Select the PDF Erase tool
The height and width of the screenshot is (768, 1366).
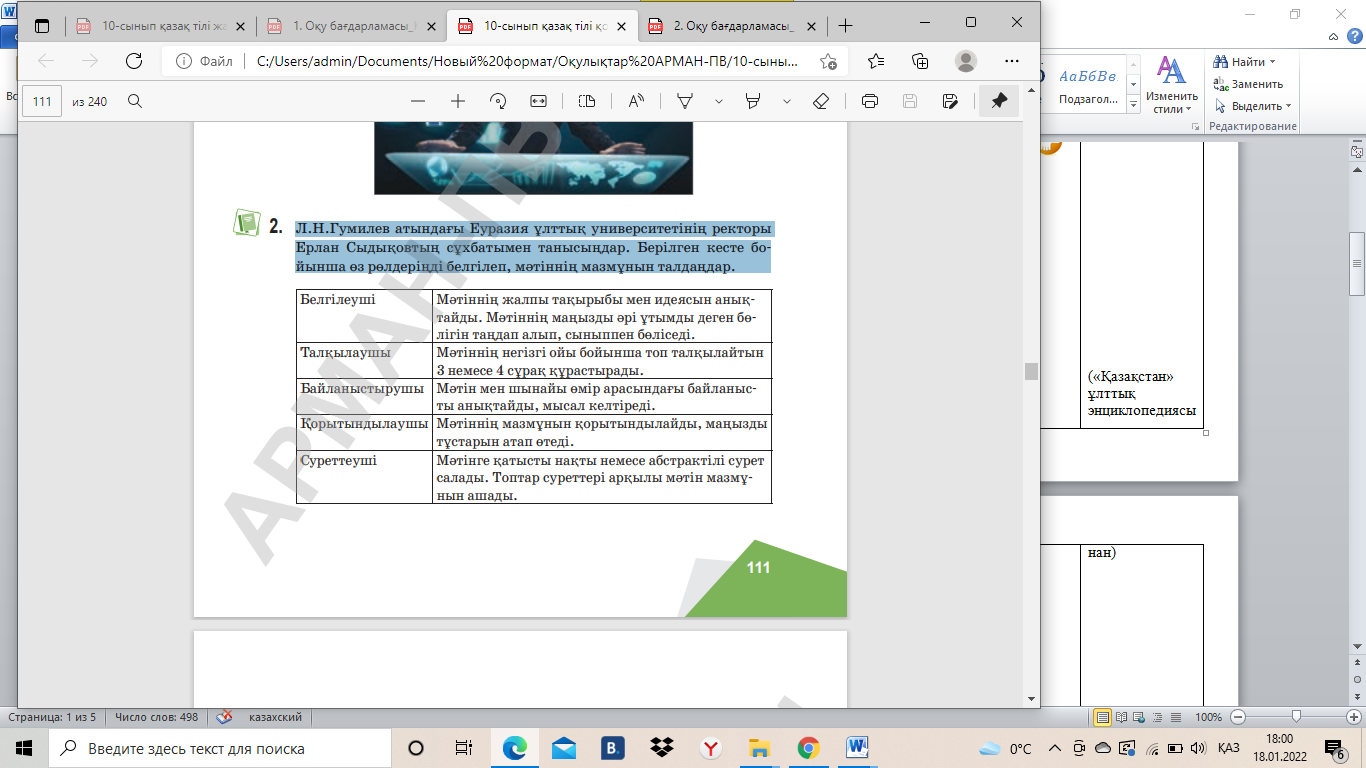pyautogui.click(x=820, y=101)
